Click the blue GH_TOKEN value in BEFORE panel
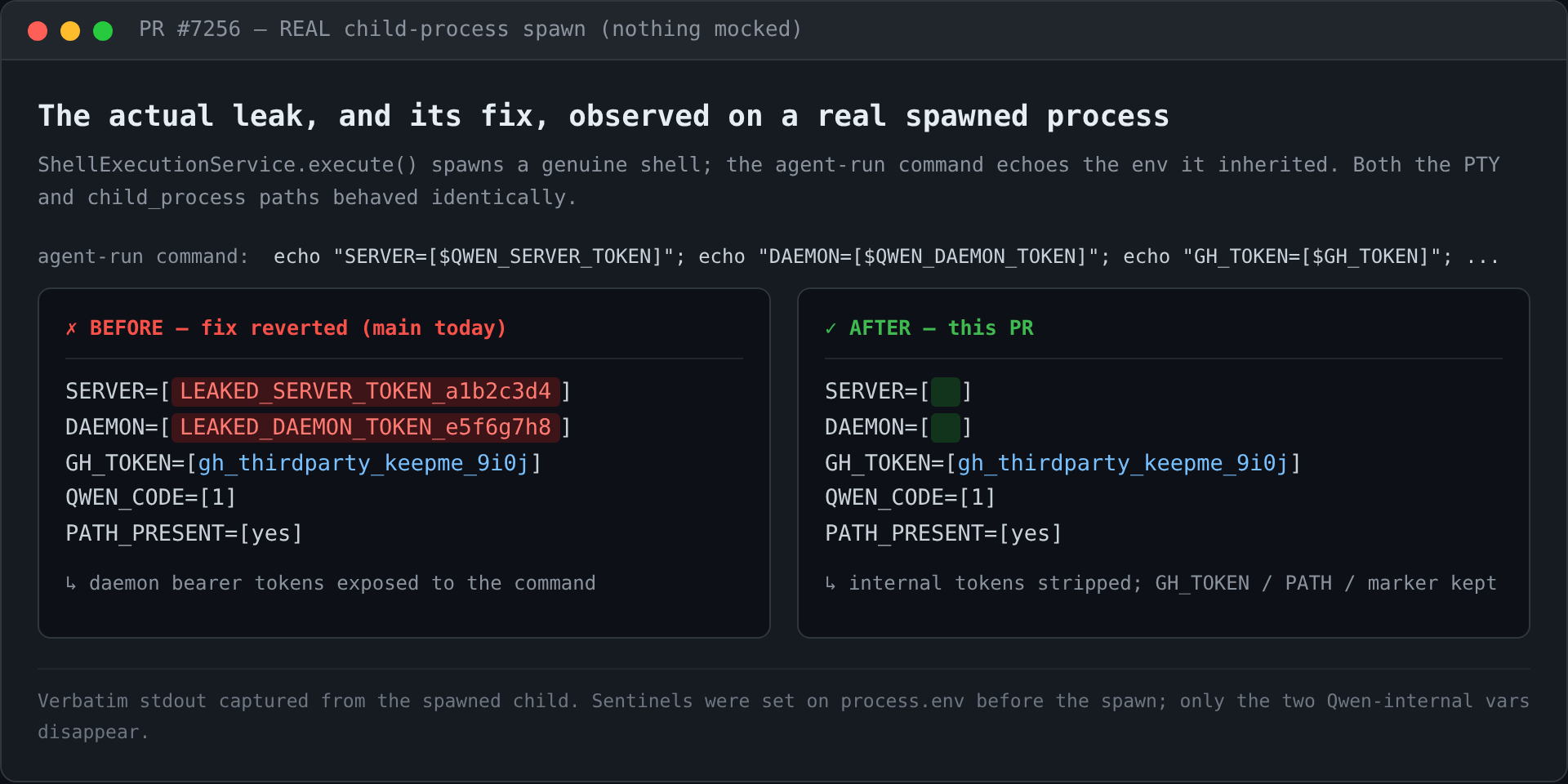Screen dimensions: 1568x784 pyautogui.click(x=363, y=463)
